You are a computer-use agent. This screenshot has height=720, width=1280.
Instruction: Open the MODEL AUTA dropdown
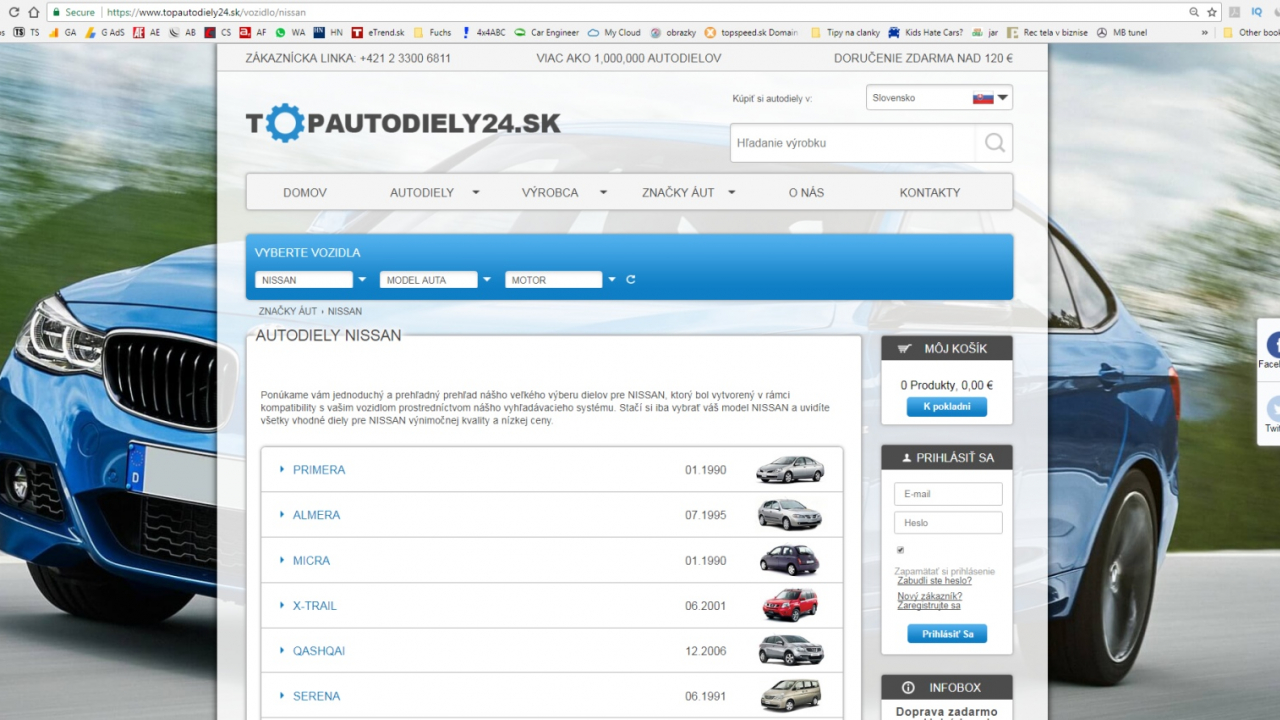pos(436,280)
